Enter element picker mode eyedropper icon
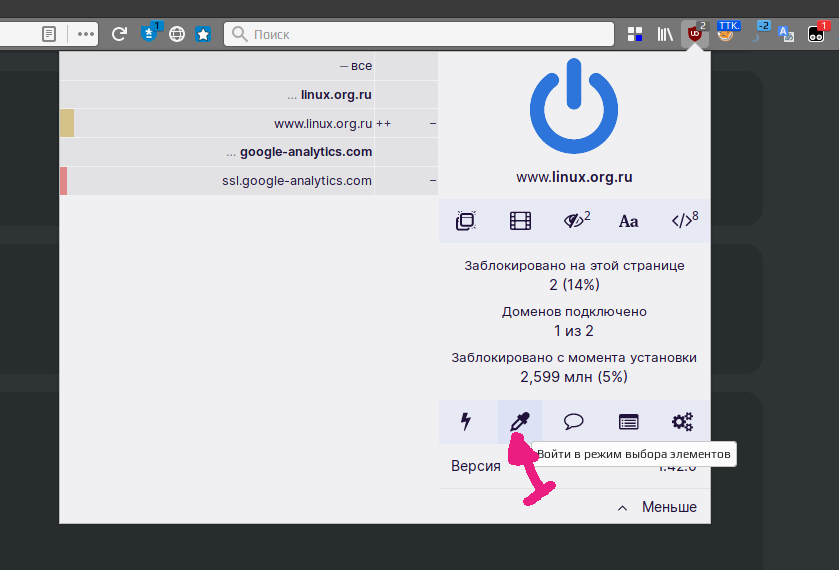The image size is (839, 570). tap(520, 422)
